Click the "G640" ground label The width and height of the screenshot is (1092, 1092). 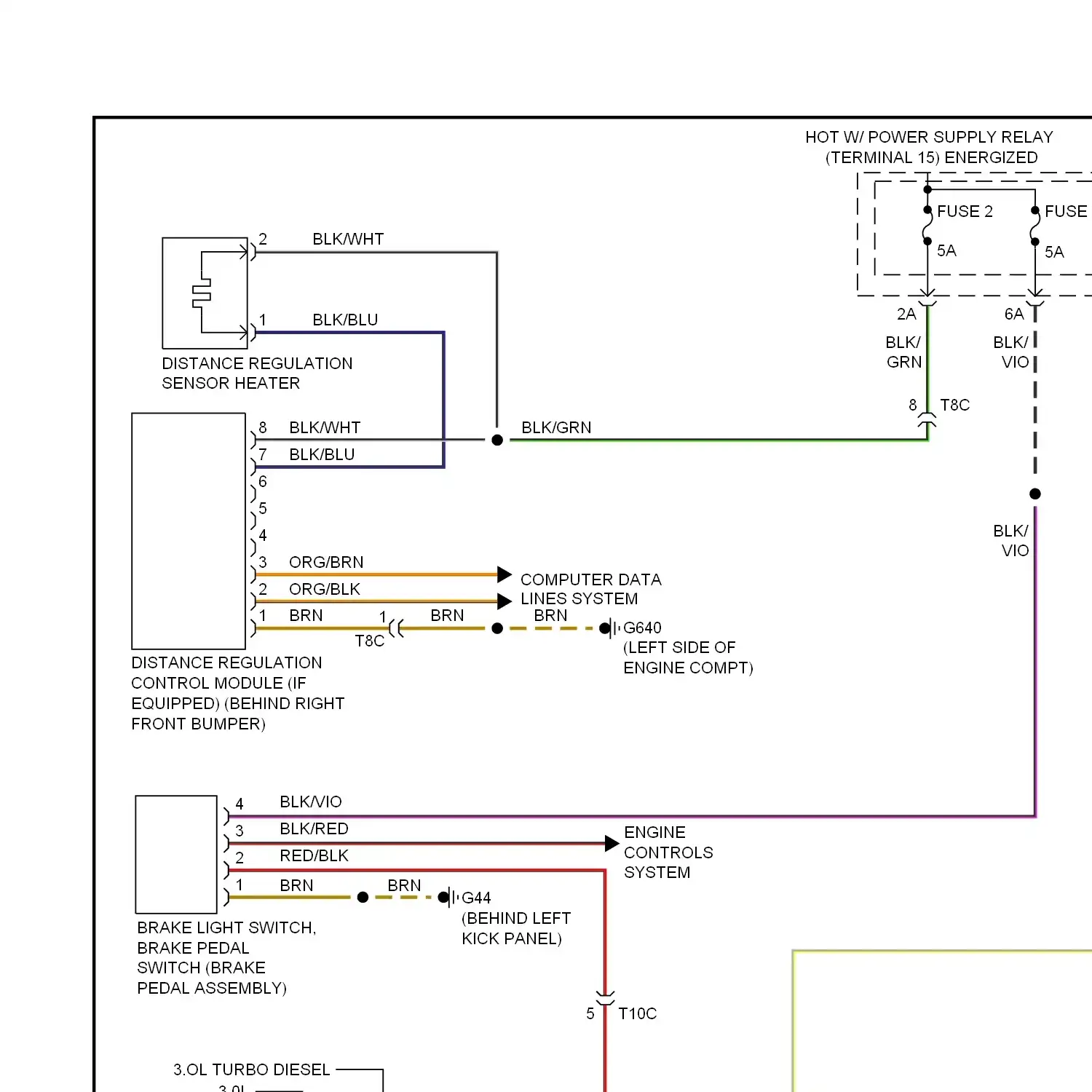(642, 628)
